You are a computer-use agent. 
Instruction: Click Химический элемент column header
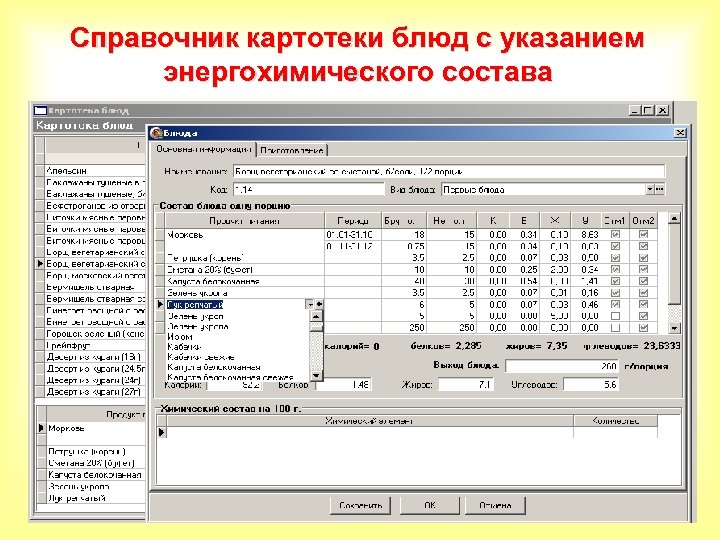tap(369, 421)
